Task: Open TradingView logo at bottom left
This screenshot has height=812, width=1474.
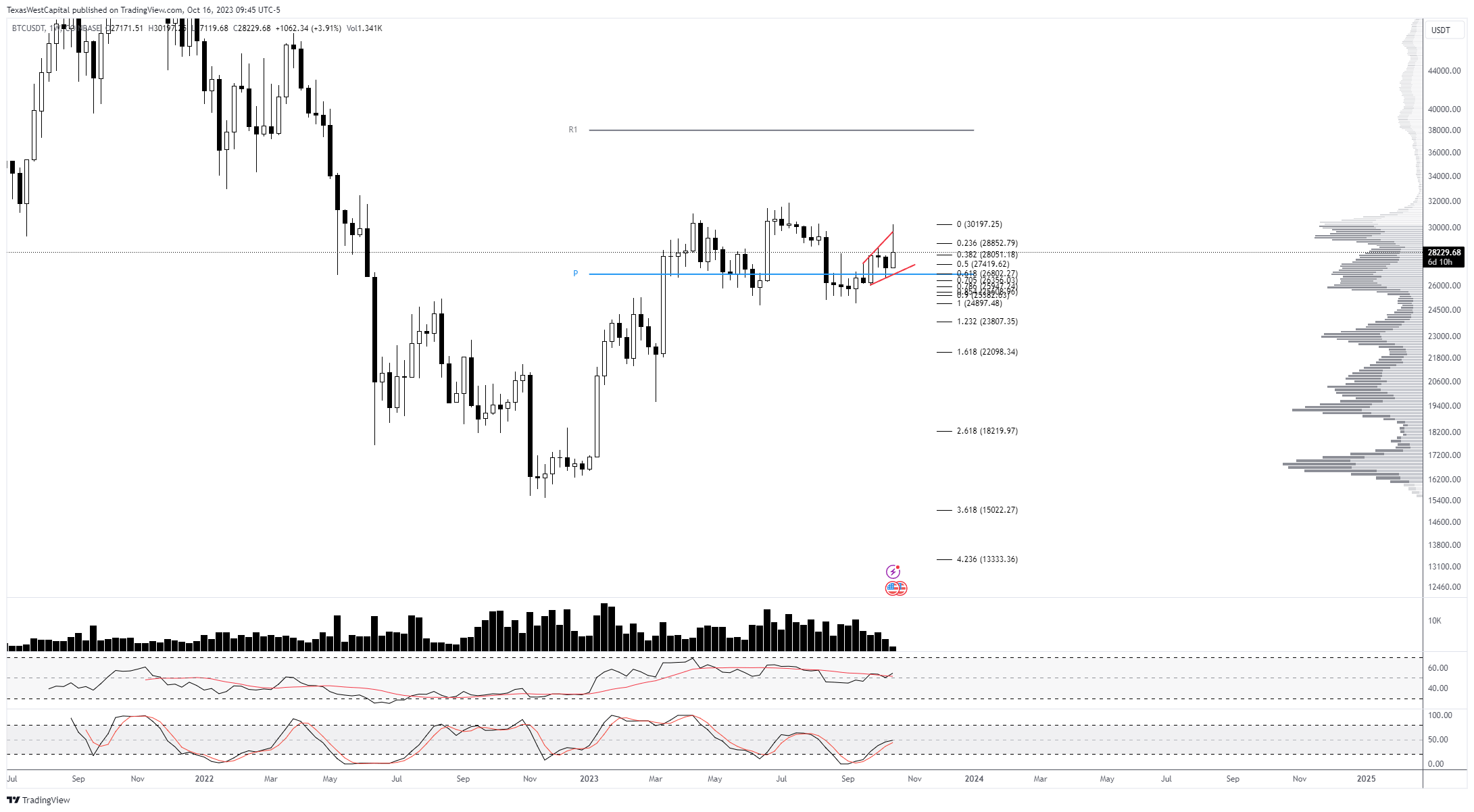Action: tap(39, 800)
